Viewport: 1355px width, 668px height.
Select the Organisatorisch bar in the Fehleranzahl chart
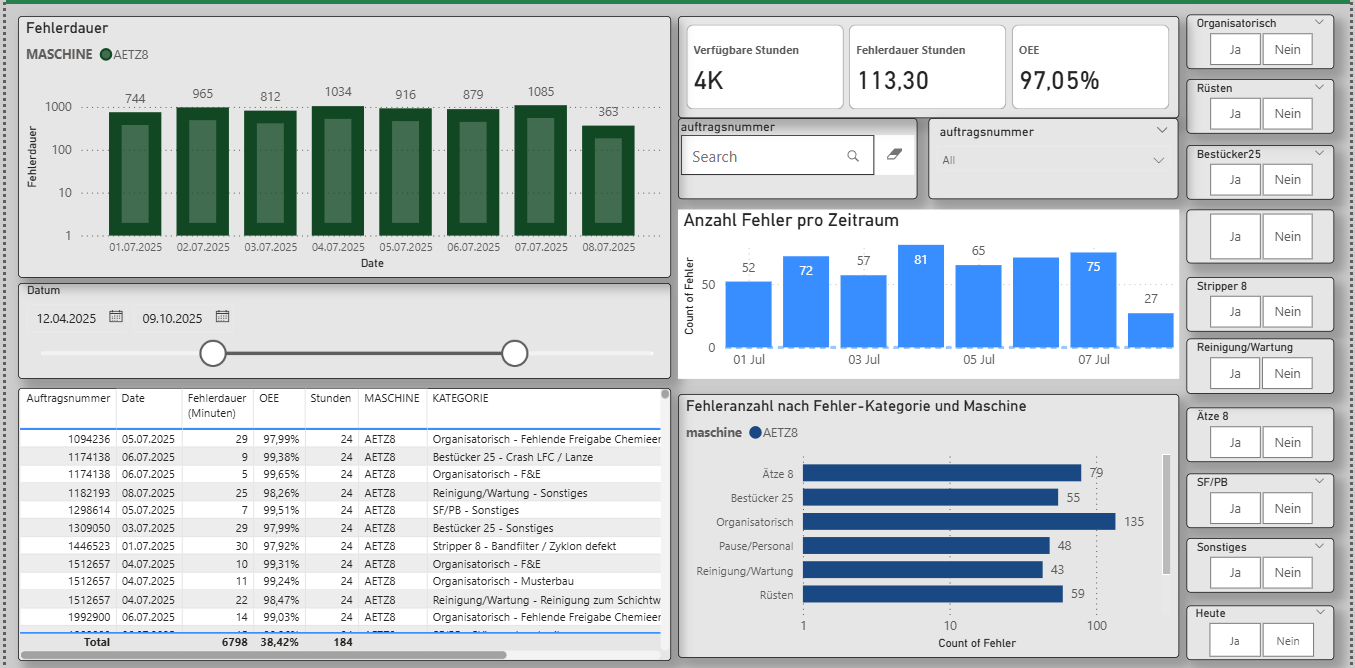point(958,522)
